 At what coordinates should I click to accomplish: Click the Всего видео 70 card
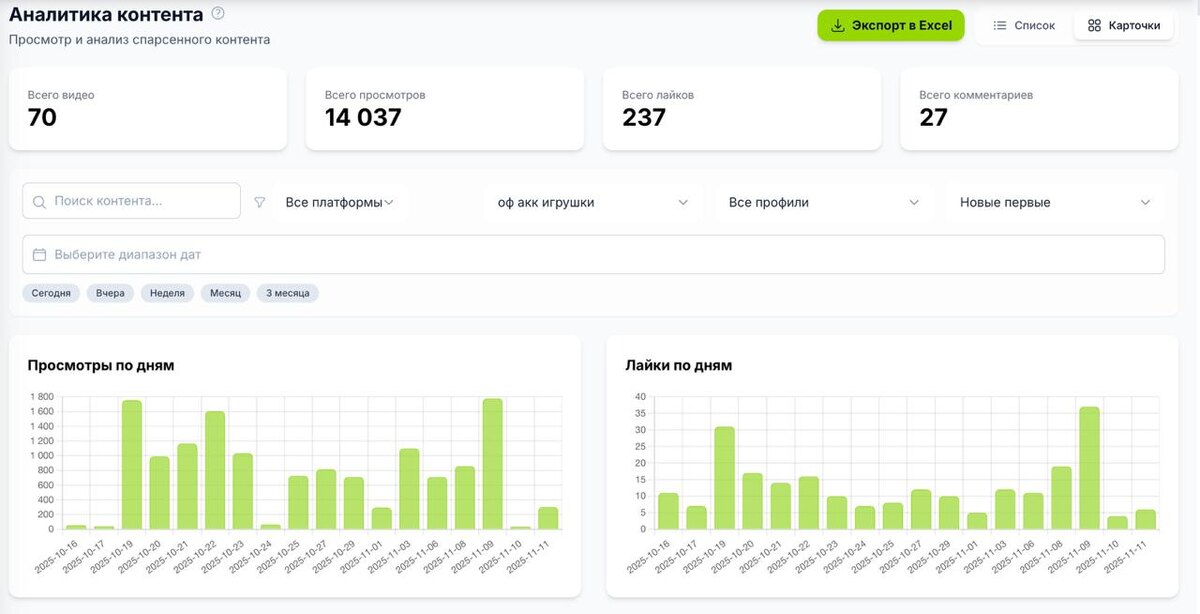(148, 109)
